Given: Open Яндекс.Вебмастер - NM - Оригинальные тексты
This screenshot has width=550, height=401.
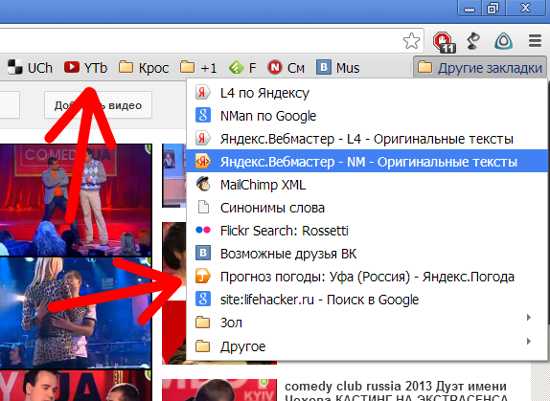Looking at the screenshot, I should (367, 162).
